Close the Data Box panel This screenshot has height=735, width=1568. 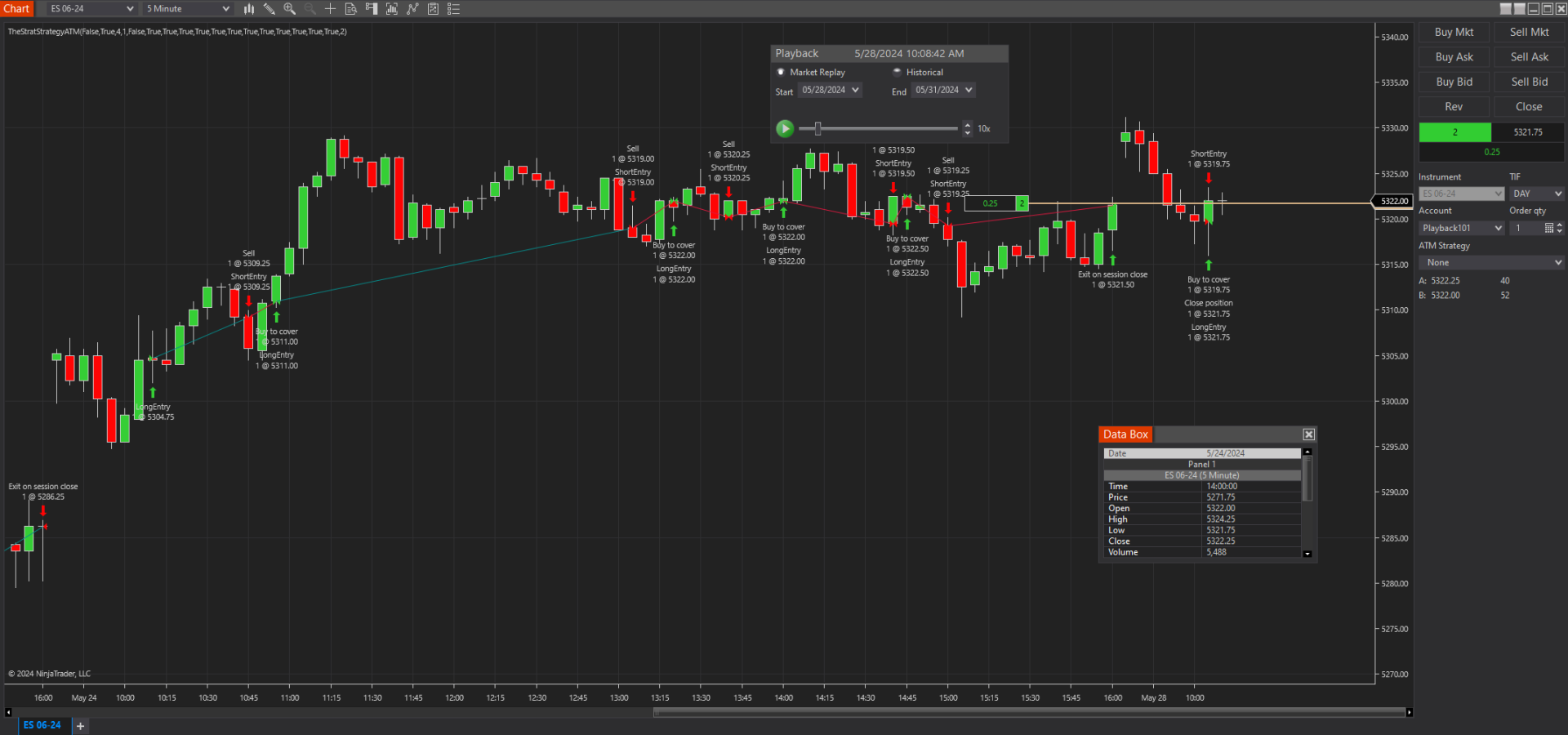coord(1308,434)
